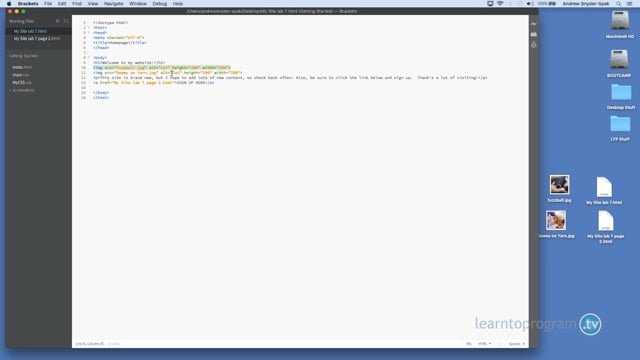Click the title Homepage code line
Image resolution: width=640 pixels, height=360 pixels.
click(120, 43)
